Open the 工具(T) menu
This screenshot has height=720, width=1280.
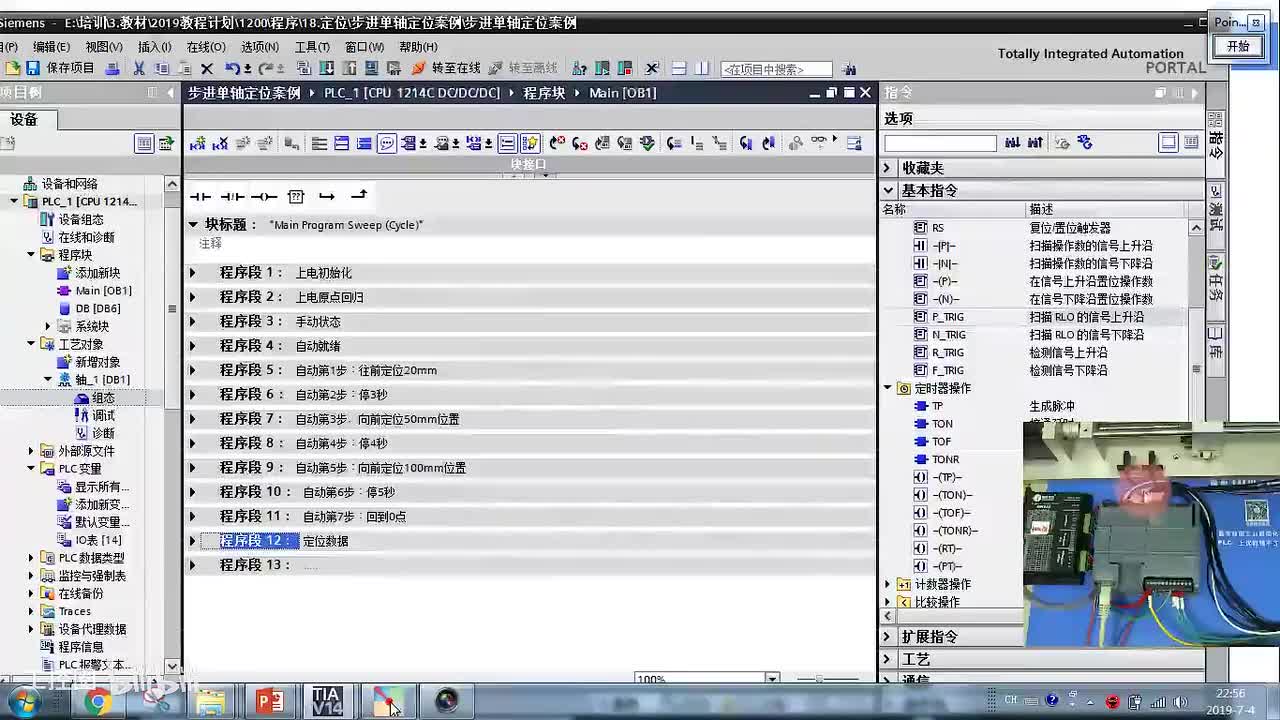point(312,47)
